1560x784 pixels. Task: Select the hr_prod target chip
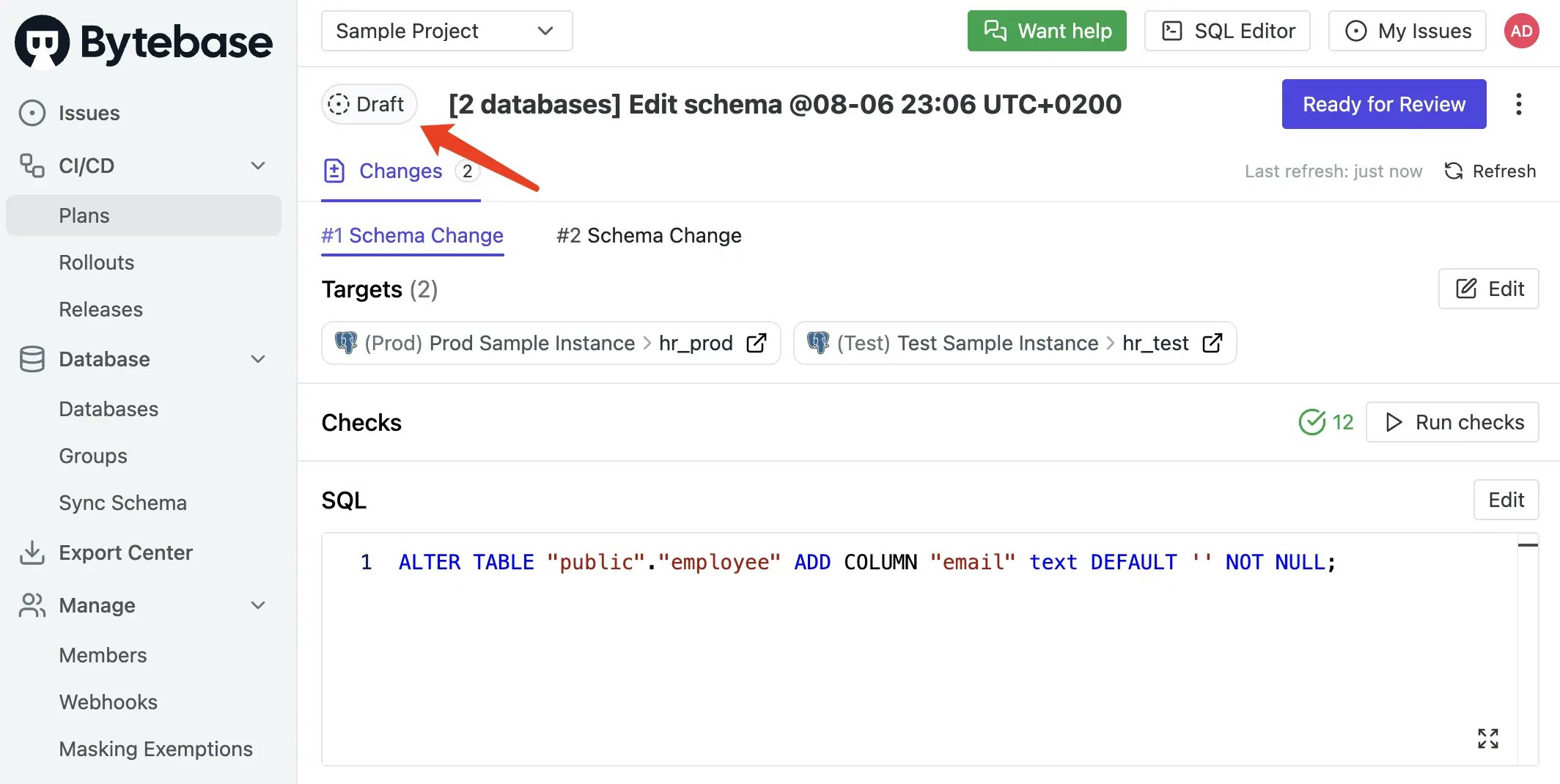click(551, 343)
